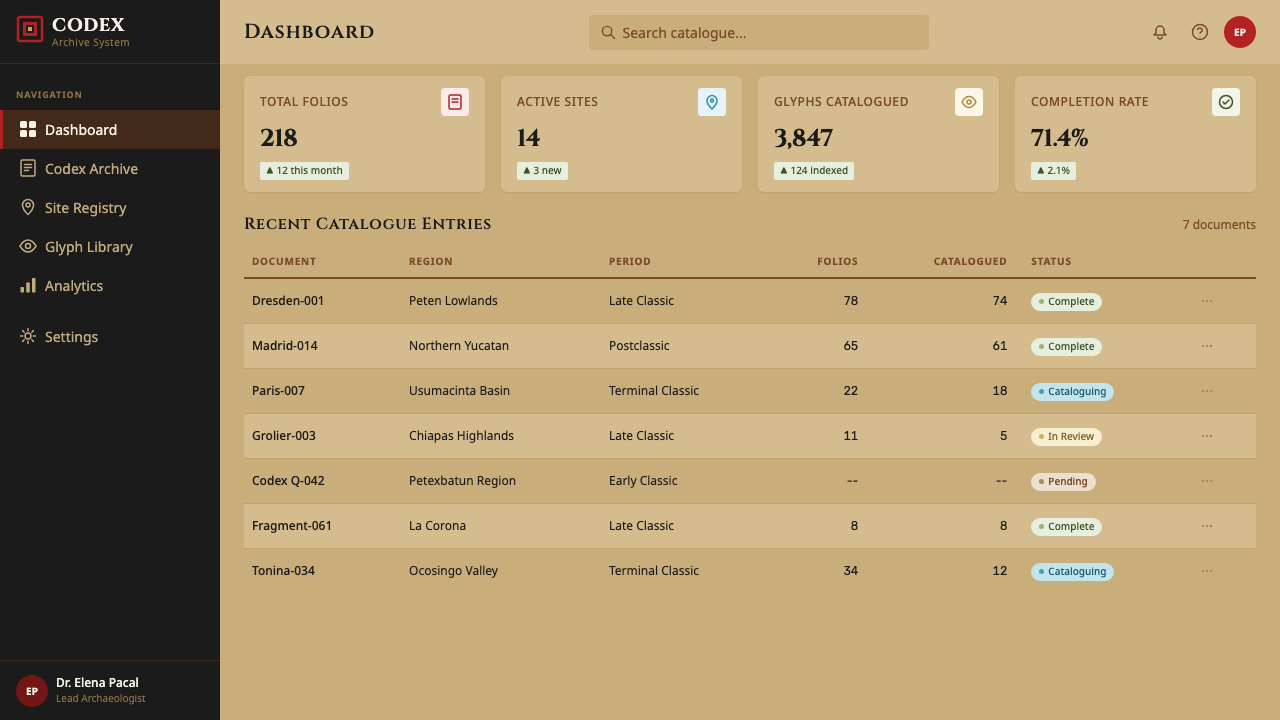This screenshot has height=720, width=1280.
Task: Select the Grolier-003 document name
Action: click(284, 435)
